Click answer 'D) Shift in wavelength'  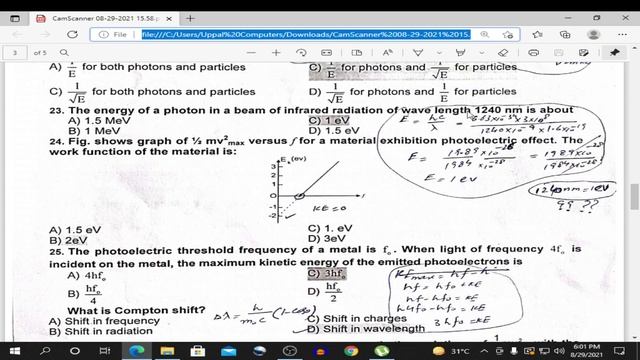pos(366,329)
